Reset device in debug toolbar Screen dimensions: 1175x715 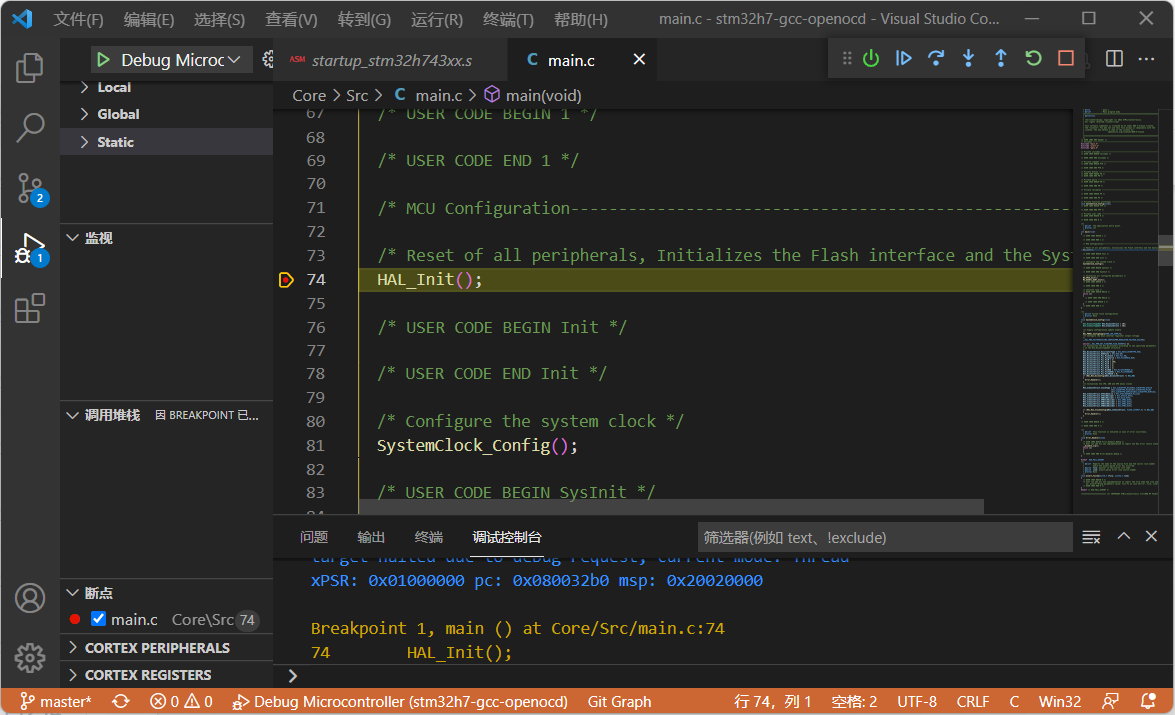pyautogui.click(x=871, y=58)
